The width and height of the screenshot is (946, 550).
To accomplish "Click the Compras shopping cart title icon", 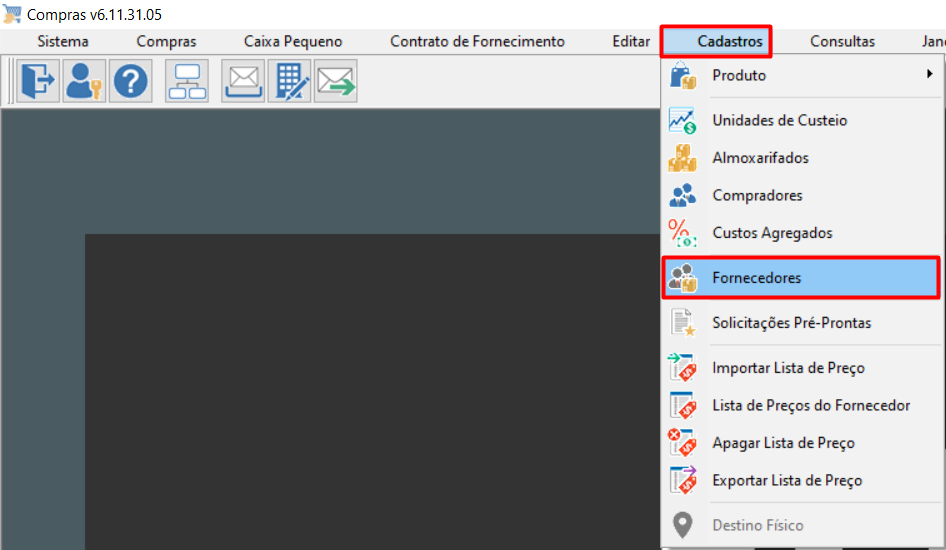I will [x=12, y=14].
